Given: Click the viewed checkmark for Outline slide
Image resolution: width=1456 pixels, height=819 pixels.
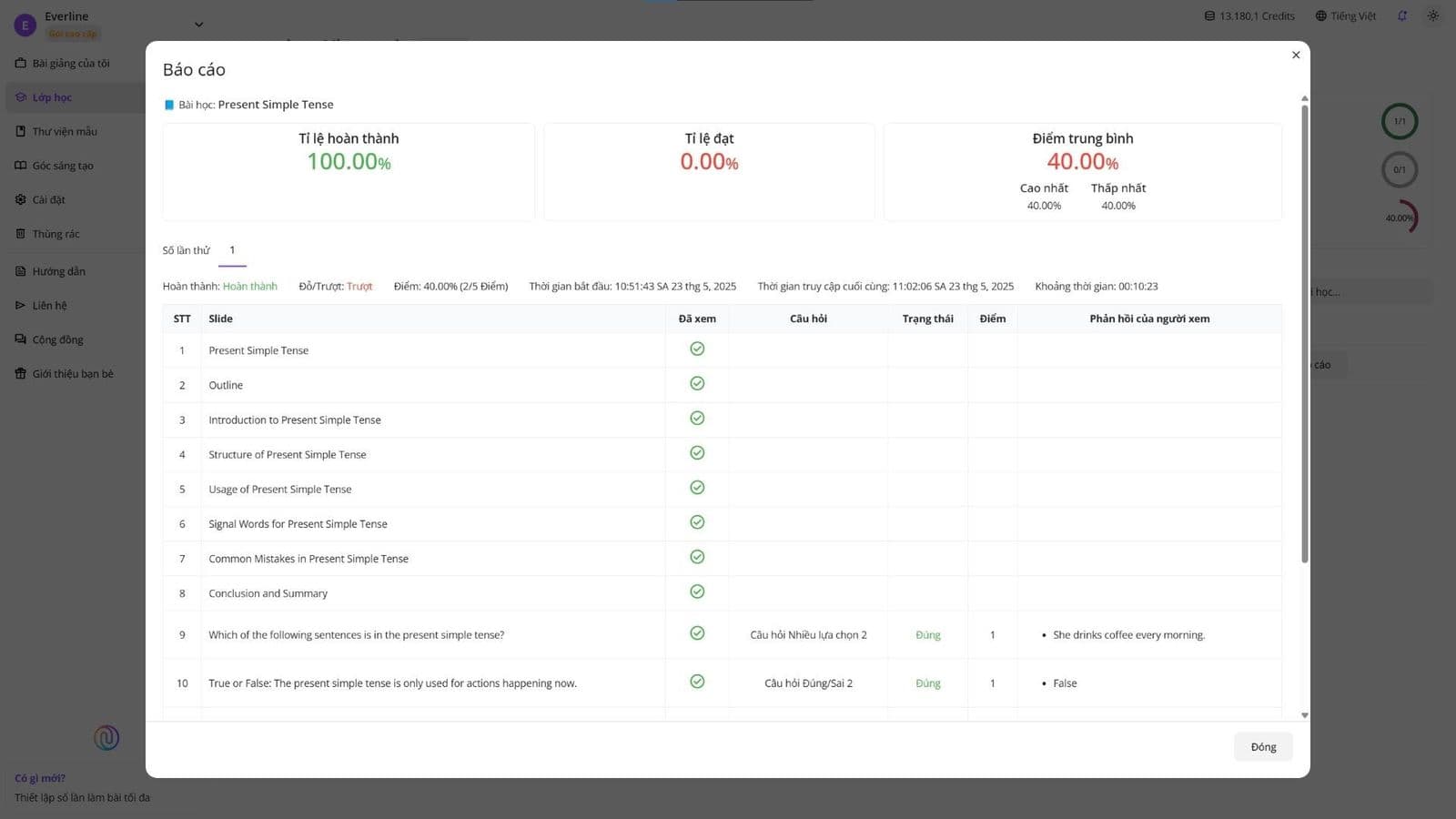Looking at the screenshot, I should tap(697, 383).
